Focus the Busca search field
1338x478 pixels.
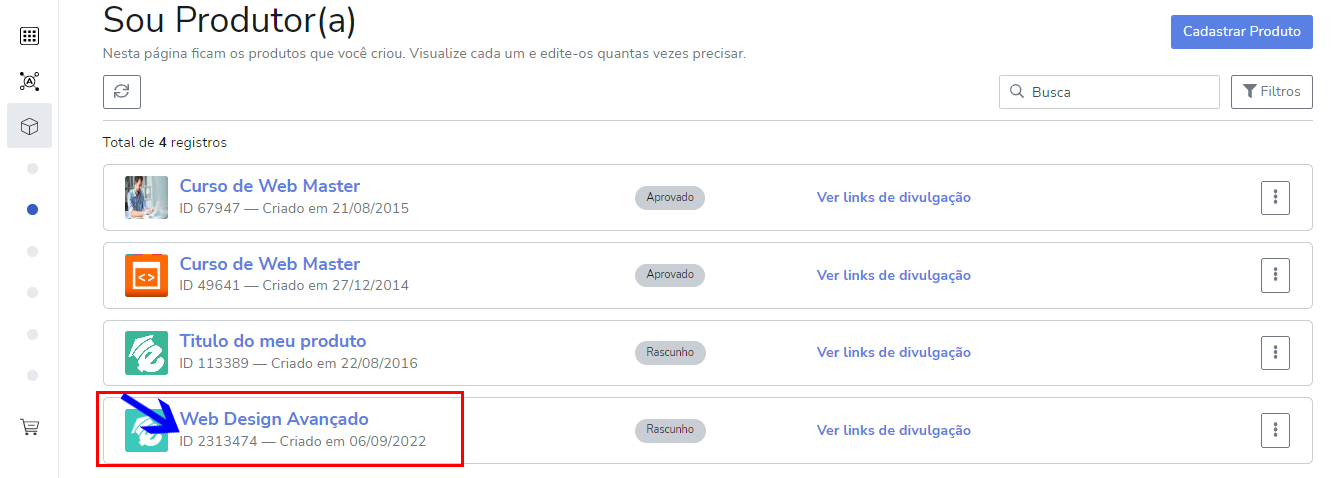point(1109,91)
